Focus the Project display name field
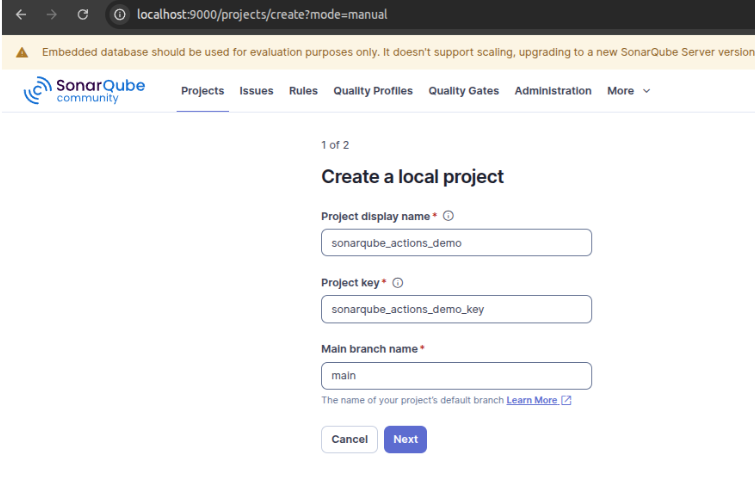755x481 pixels. (456, 243)
